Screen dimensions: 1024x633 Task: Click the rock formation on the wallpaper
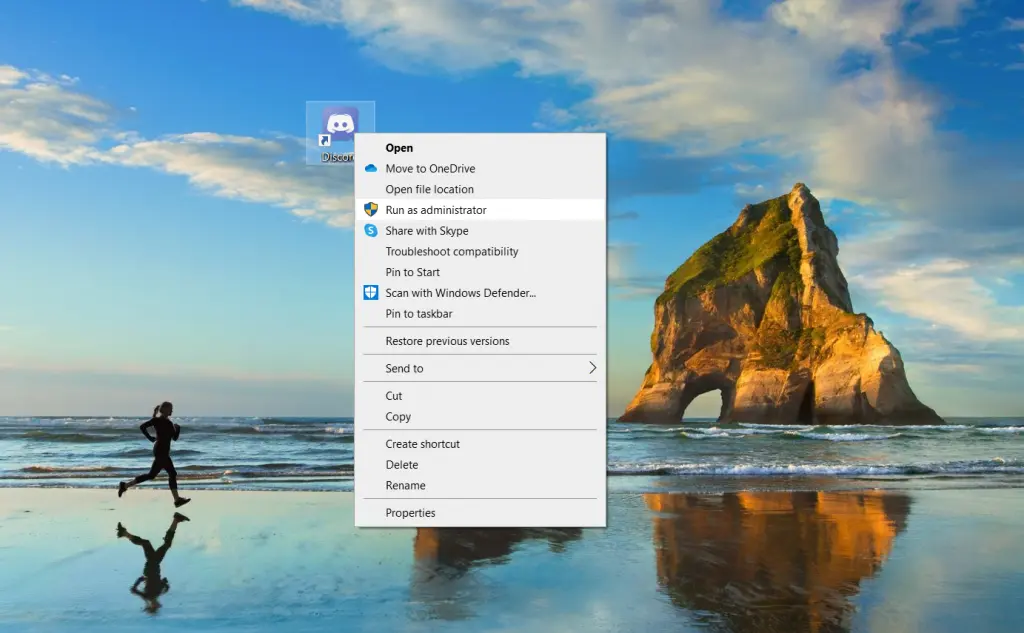pyautogui.click(x=770, y=320)
